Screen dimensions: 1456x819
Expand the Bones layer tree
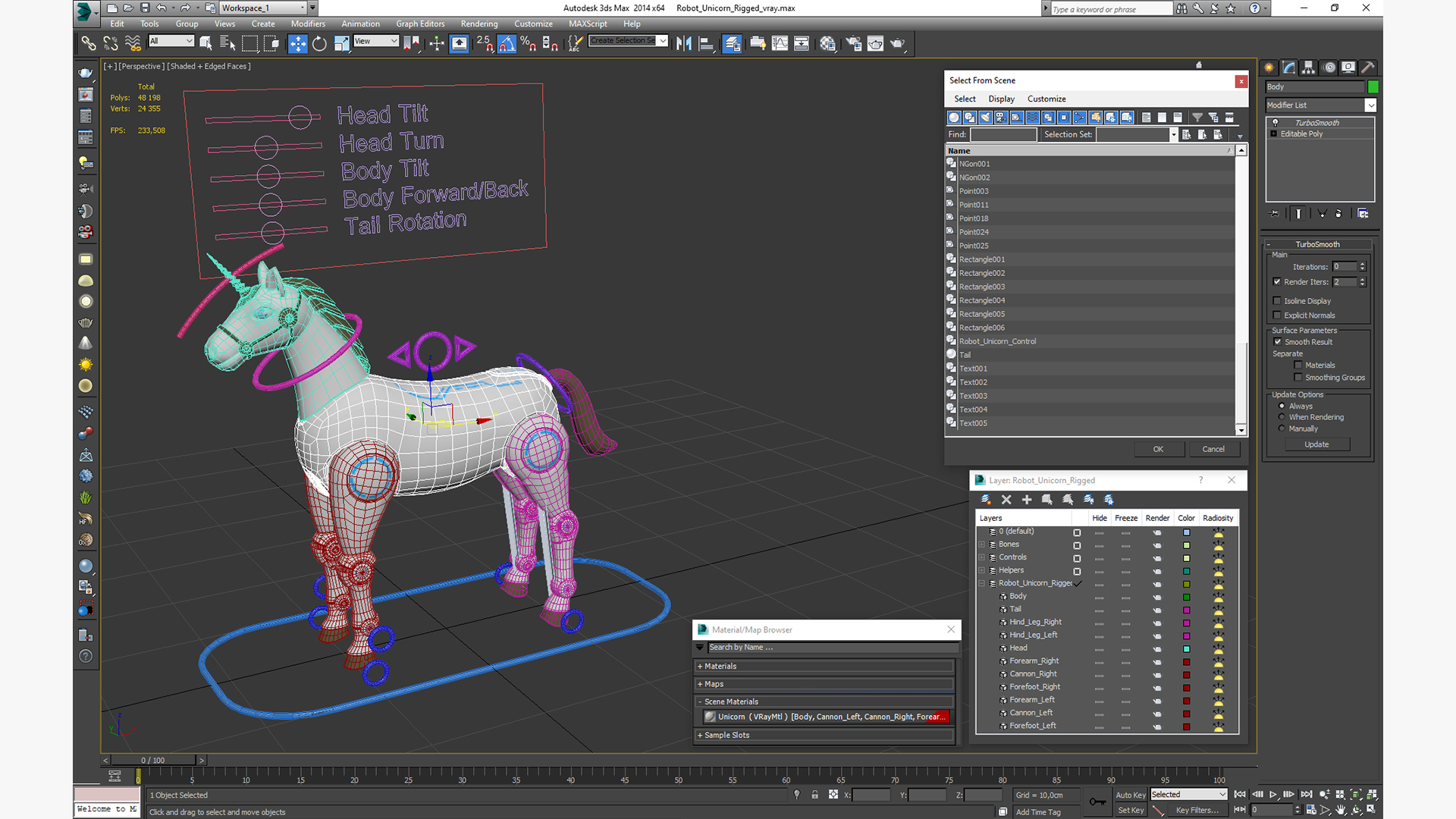(982, 544)
